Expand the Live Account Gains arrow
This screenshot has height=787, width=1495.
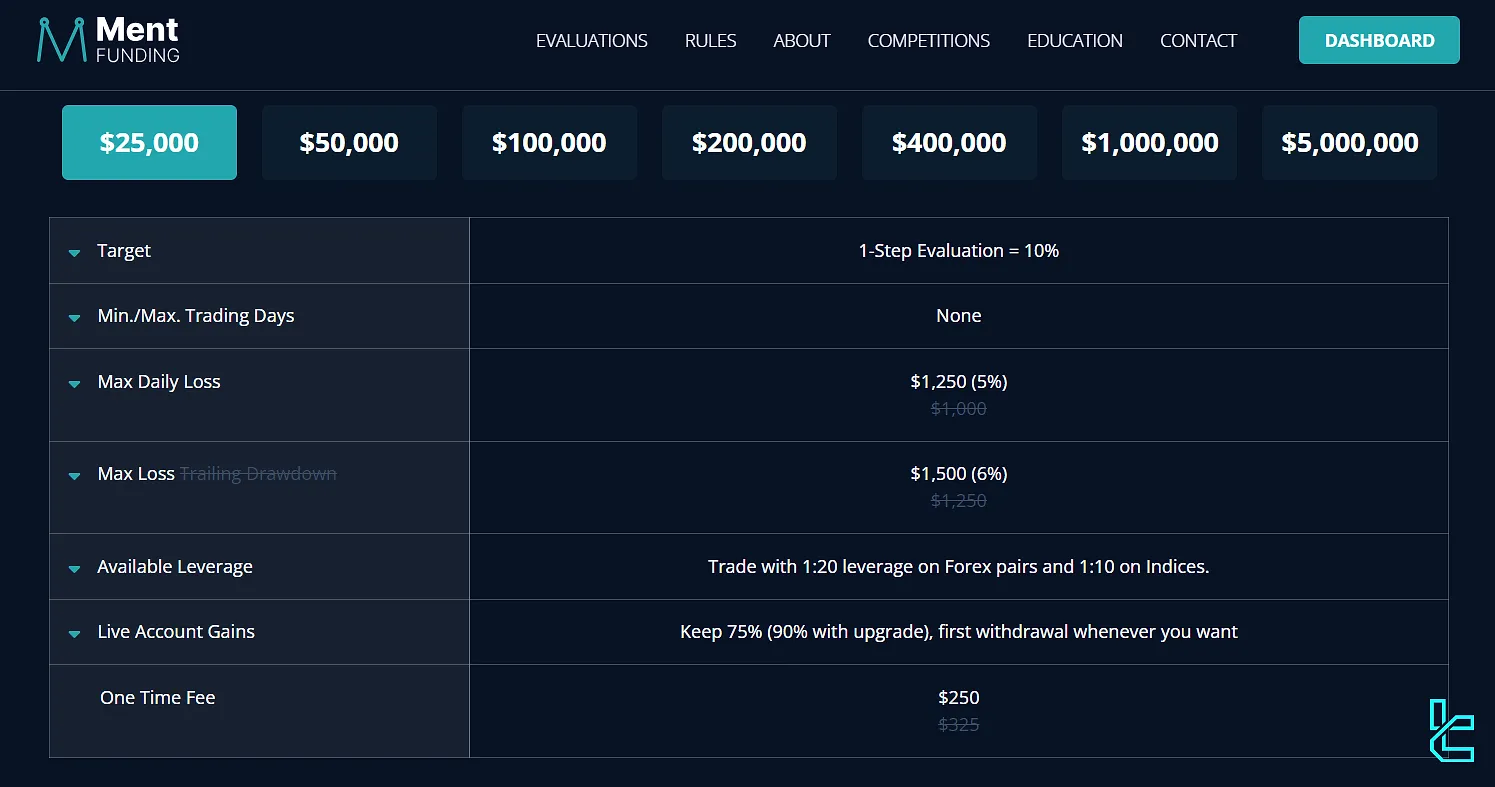(74, 633)
